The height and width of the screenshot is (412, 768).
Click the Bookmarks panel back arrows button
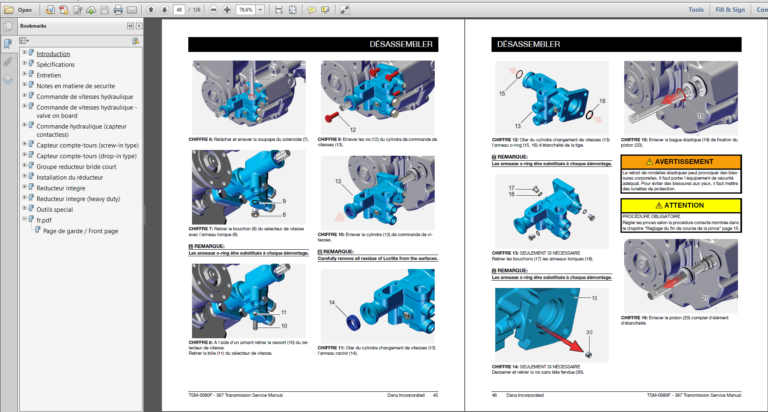tap(130, 25)
